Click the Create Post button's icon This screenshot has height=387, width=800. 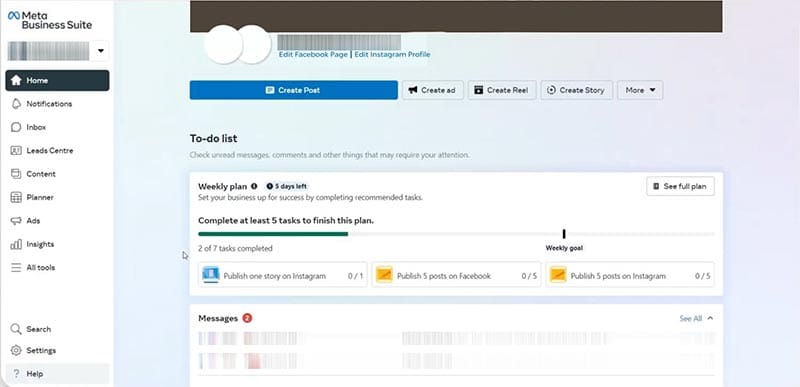(x=270, y=90)
